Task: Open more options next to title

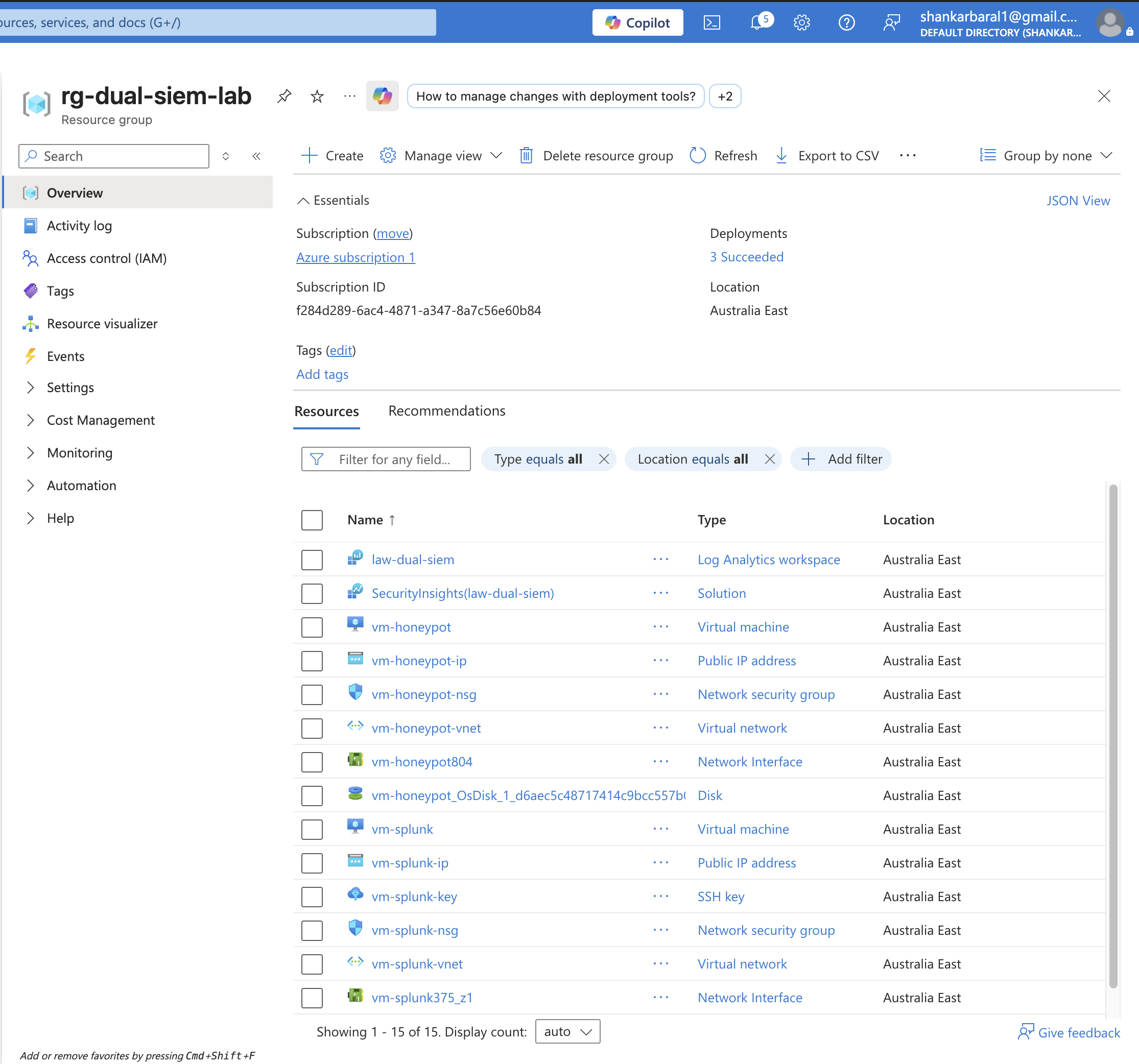Action: [349, 96]
